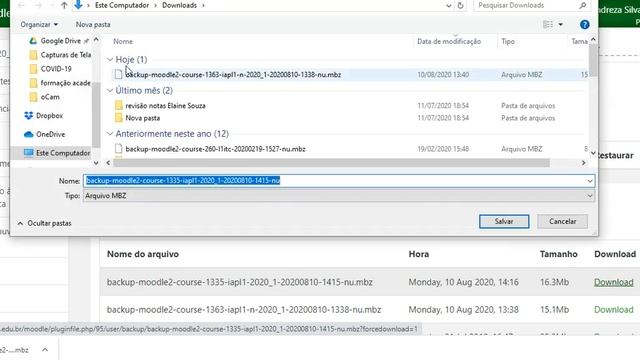Click the search magnifier icon
640x360 pixels.
tap(582, 5)
